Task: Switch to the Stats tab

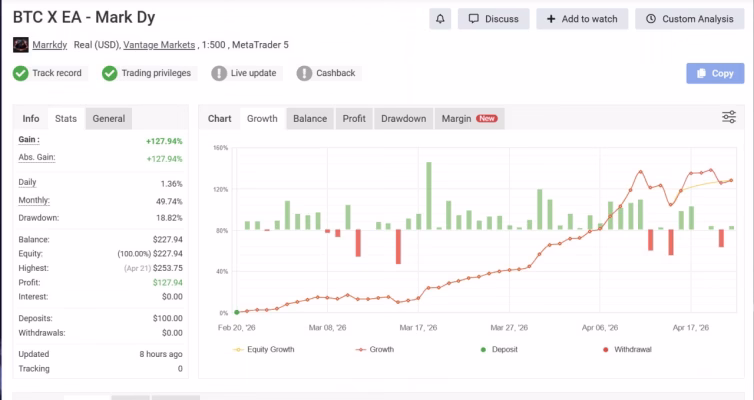Action: click(x=66, y=118)
